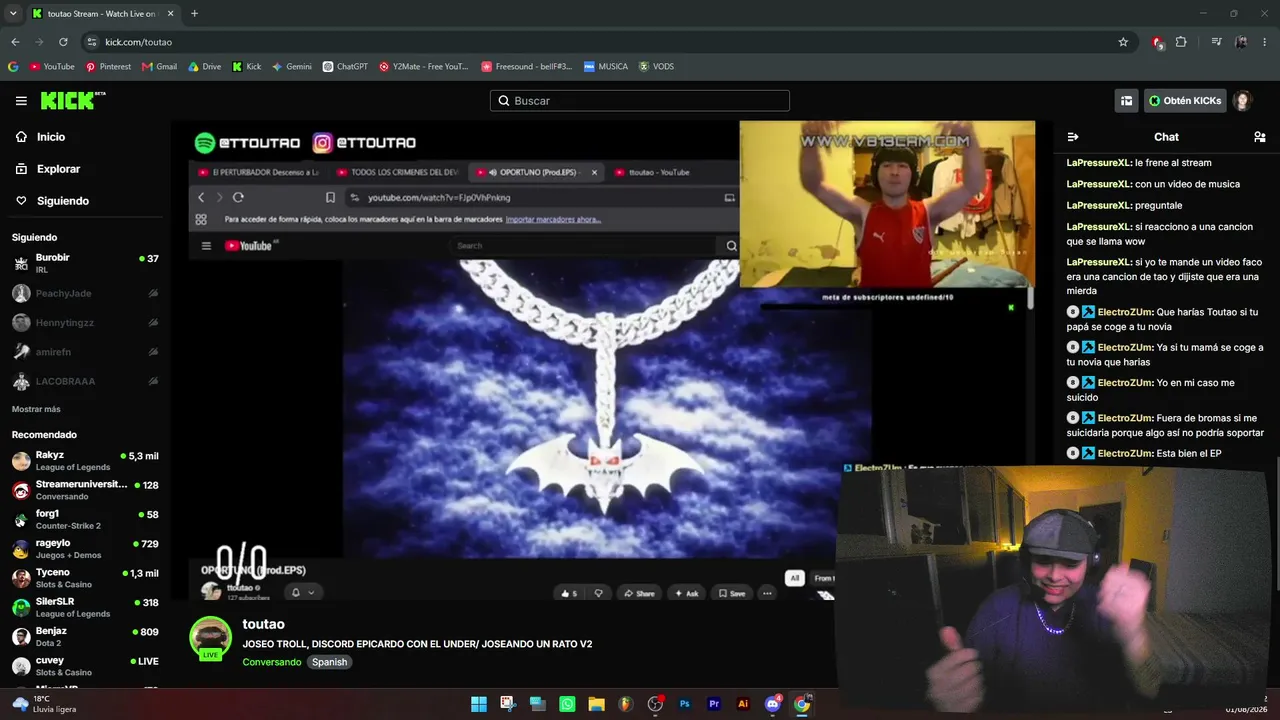The width and height of the screenshot is (1280, 720).
Task: Open the Freesound bookmark
Action: point(527,67)
